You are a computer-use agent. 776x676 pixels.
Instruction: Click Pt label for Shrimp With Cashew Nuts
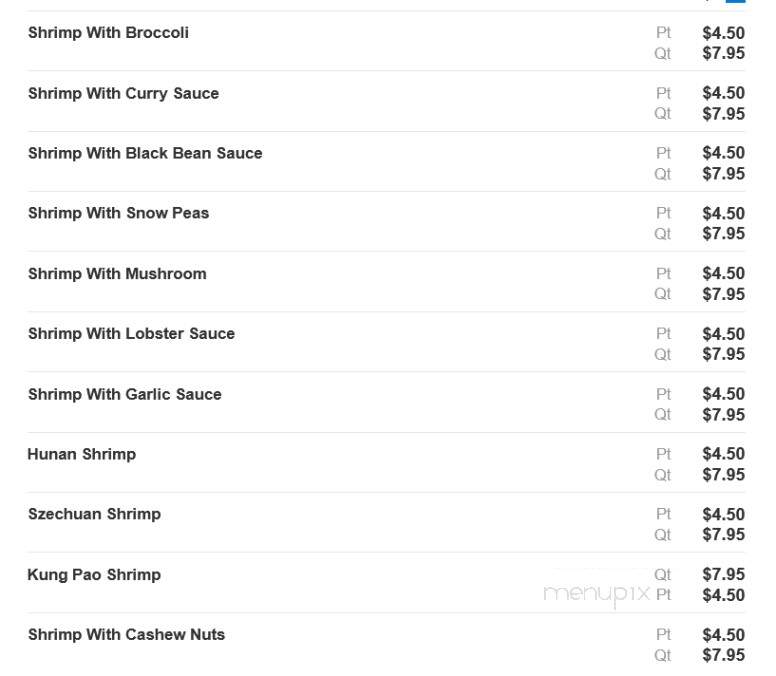(x=663, y=634)
